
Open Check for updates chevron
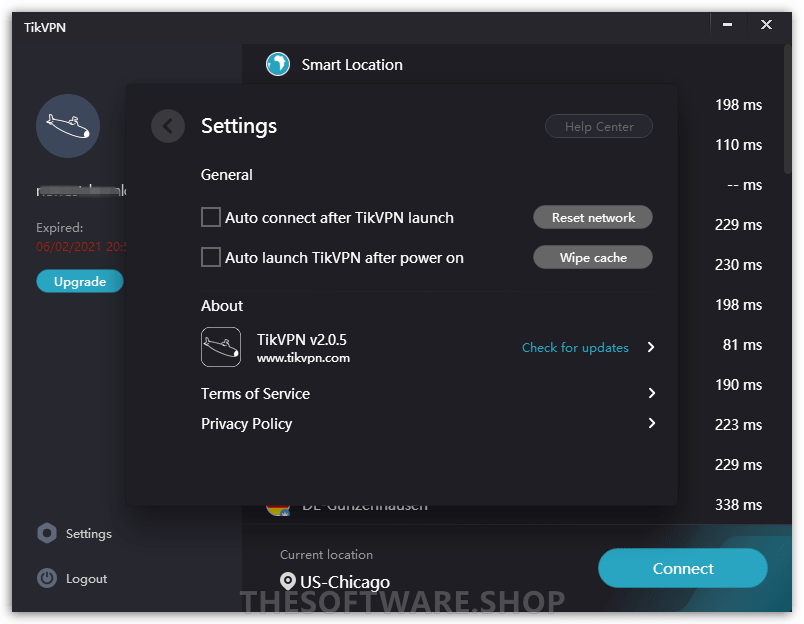pos(651,347)
